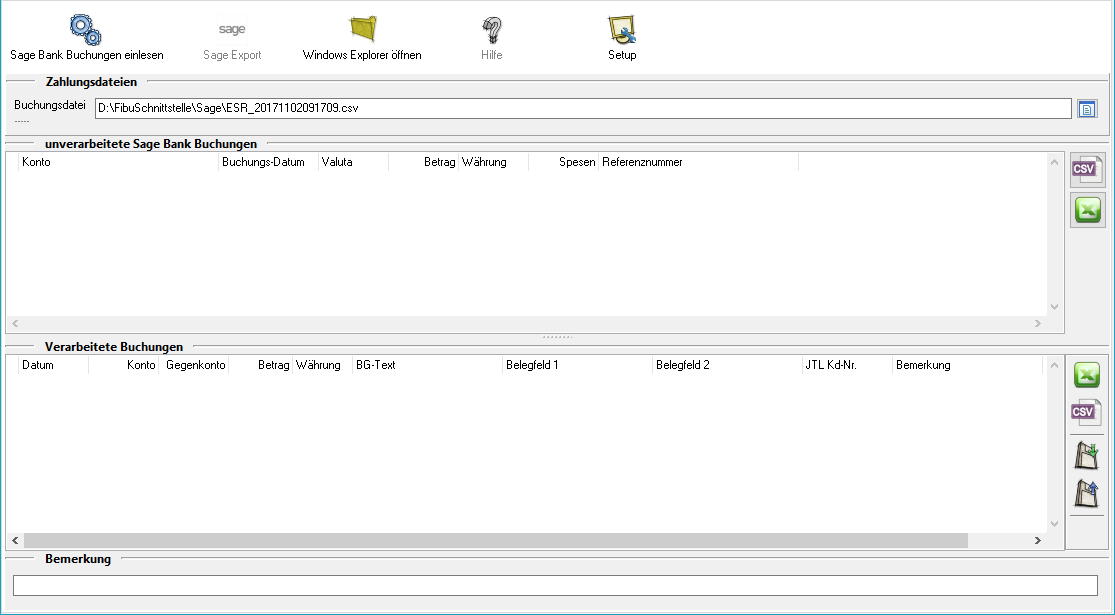
Task: Export unverarbeitete Buchungen as CSV
Action: coord(1086,170)
